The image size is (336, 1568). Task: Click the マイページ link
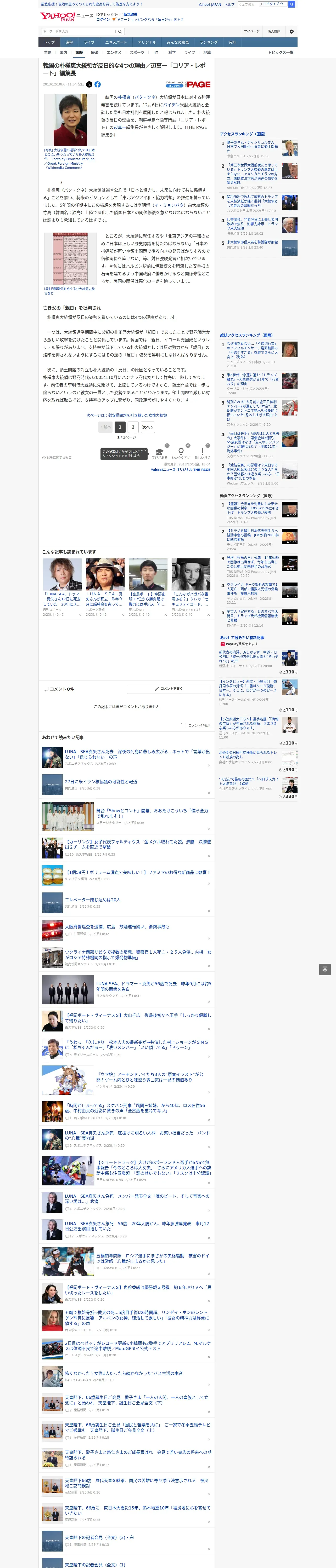(x=252, y=31)
